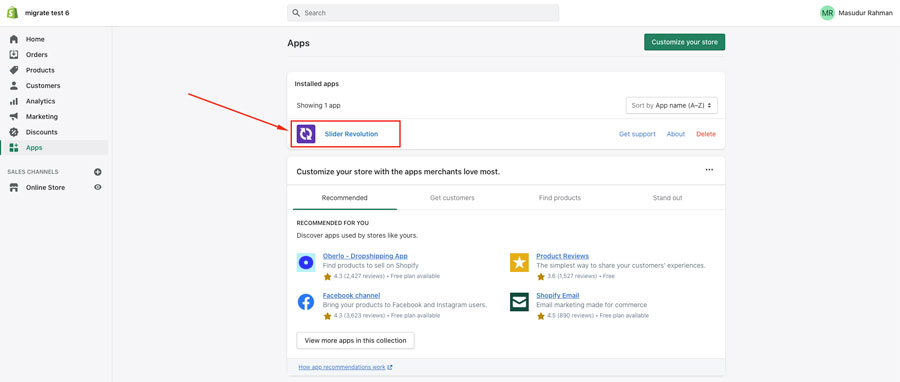Image resolution: width=900 pixels, height=382 pixels.
Task: Open Home in the sidebar
Action: point(35,39)
